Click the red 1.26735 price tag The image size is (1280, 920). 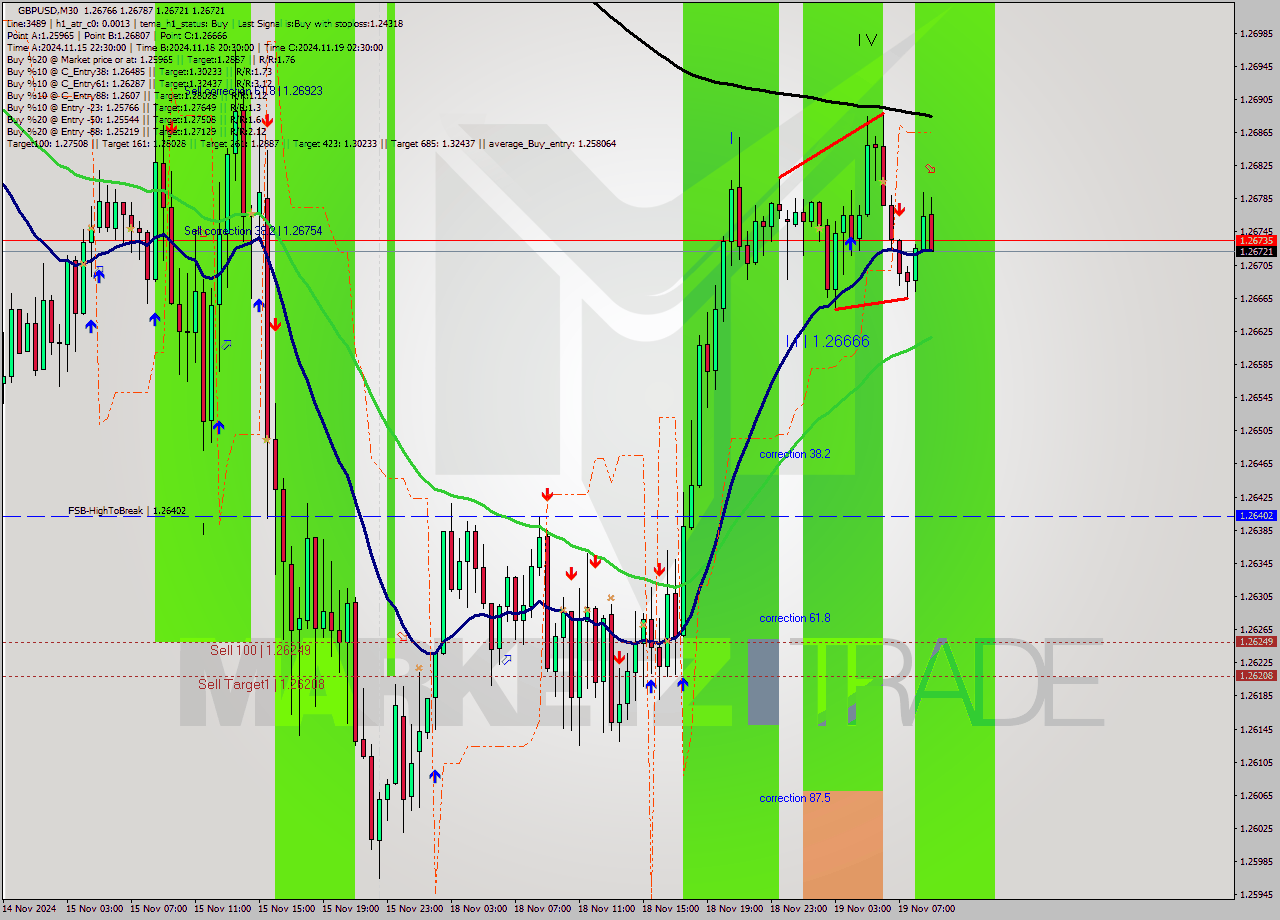coord(1256,241)
